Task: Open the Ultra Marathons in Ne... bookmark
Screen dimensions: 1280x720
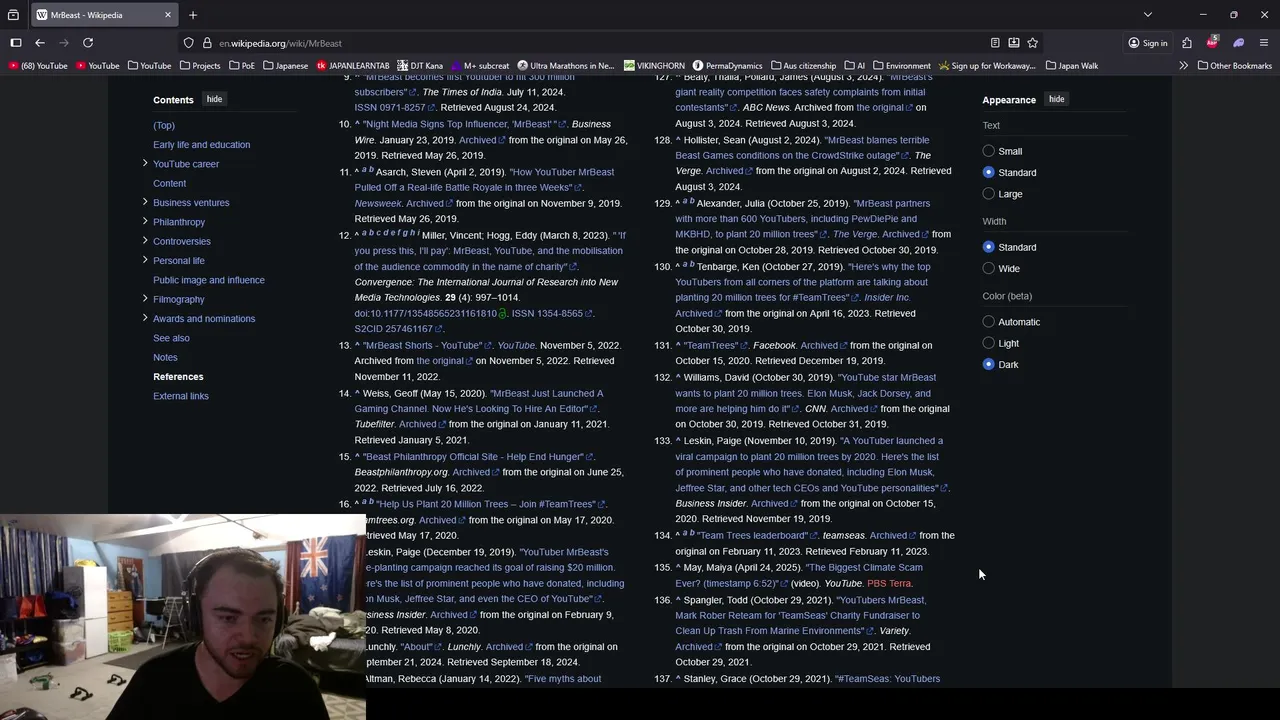Action: point(566,66)
